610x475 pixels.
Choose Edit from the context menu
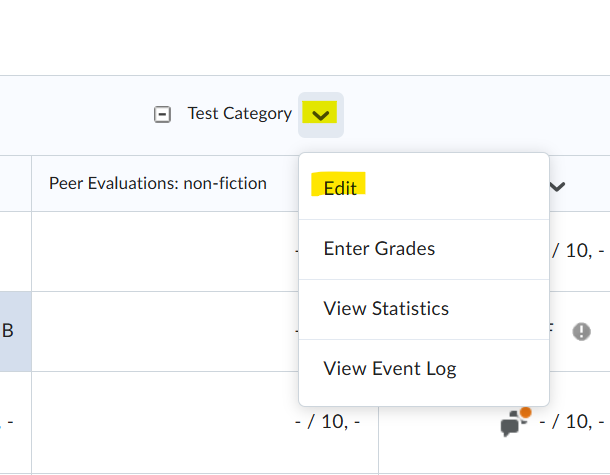(x=340, y=188)
